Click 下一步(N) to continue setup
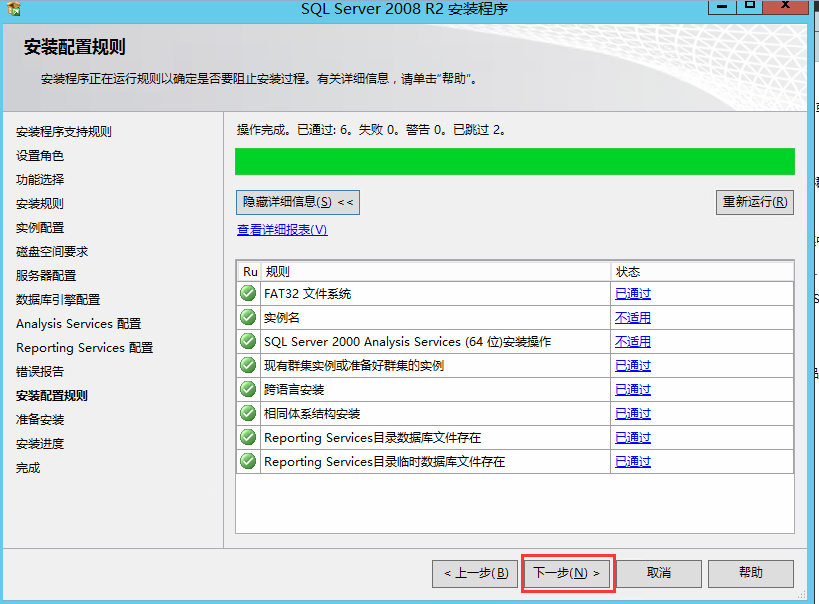This screenshot has height=604, width=819. (568, 573)
